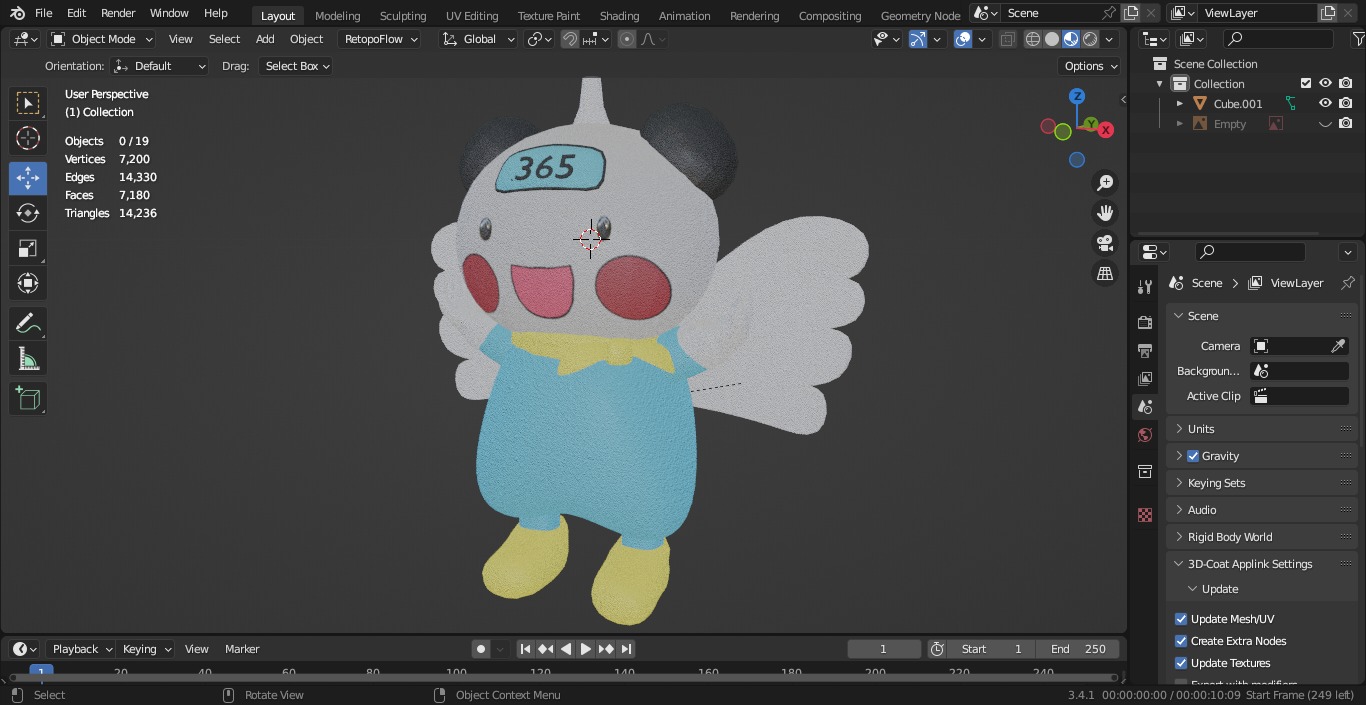The height and width of the screenshot is (705, 1366).
Task: Click the zoom magnifier viewport icon
Action: pos(1105,183)
